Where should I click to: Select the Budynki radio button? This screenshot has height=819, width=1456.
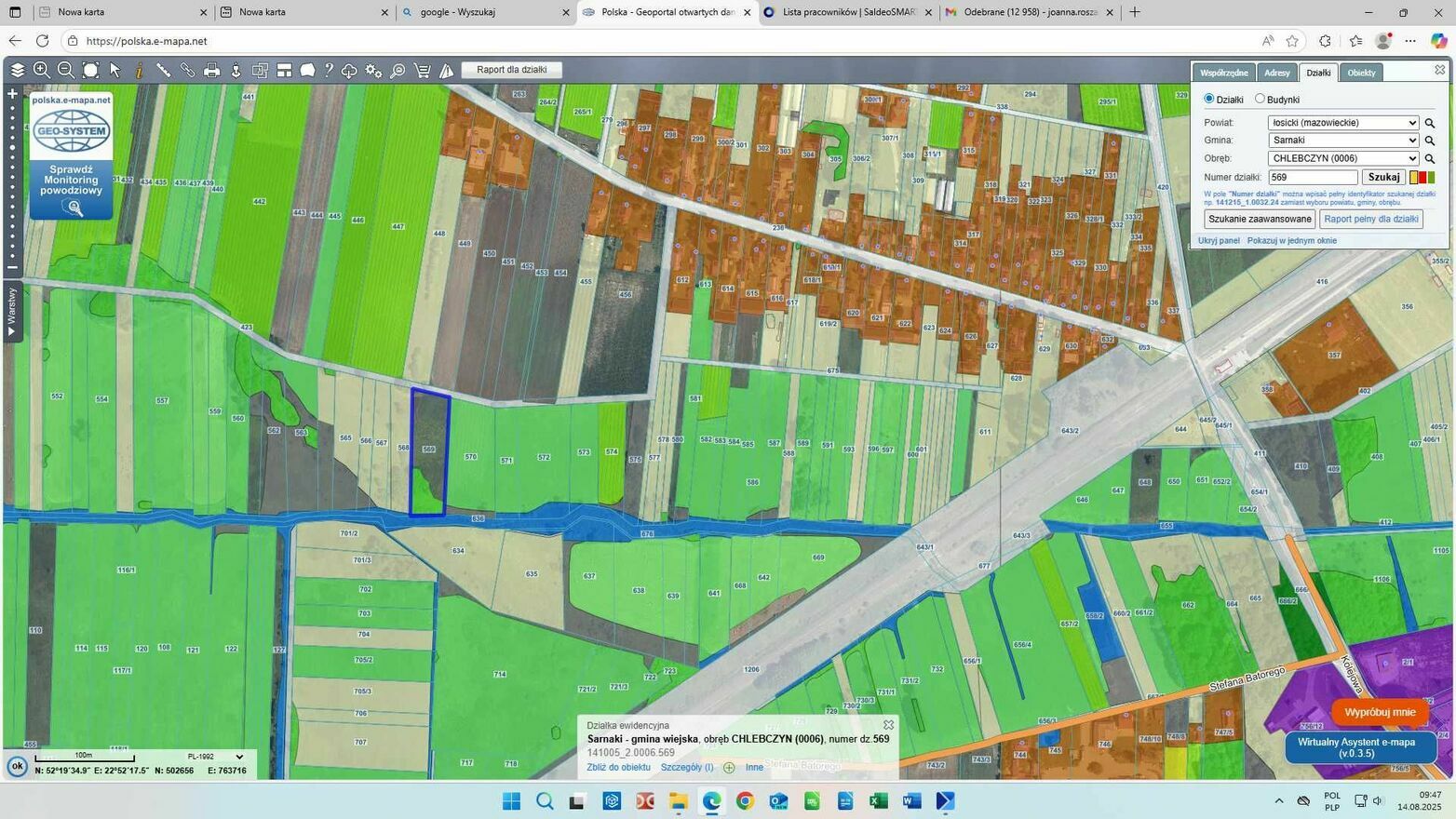[1260, 99]
